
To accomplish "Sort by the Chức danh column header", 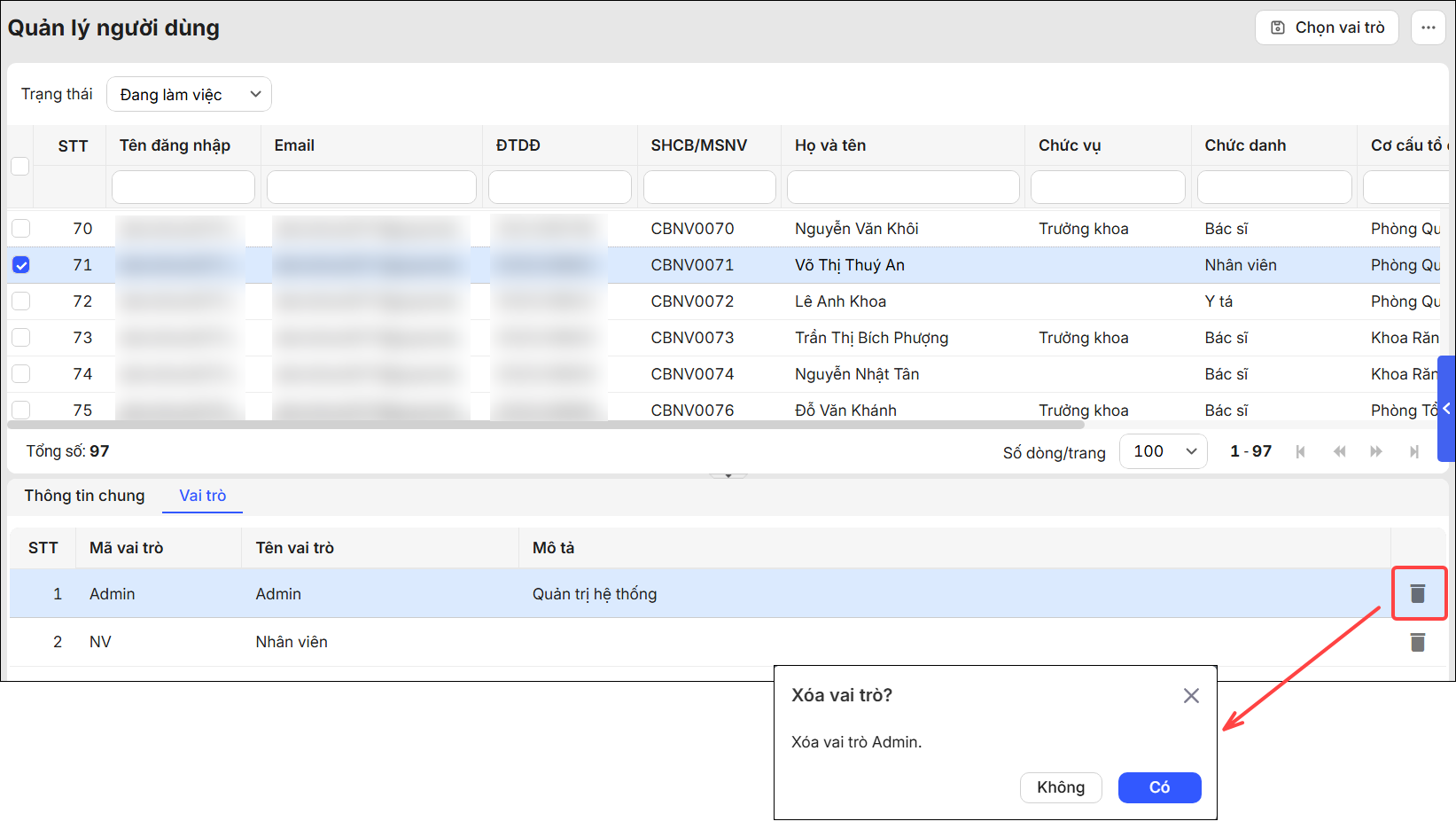I will coord(1245,145).
